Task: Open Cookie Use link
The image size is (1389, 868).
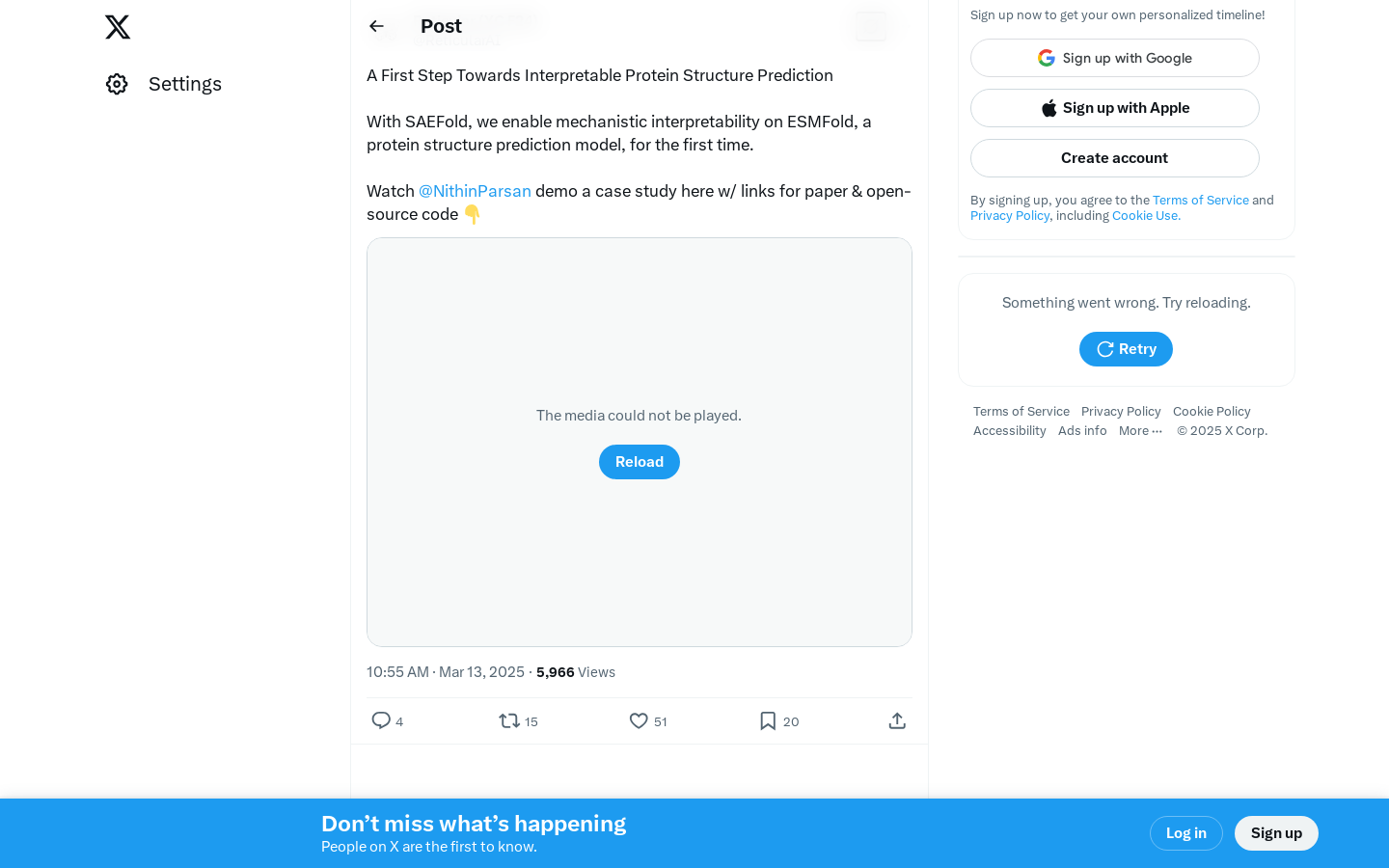Action: click(x=1146, y=215)
